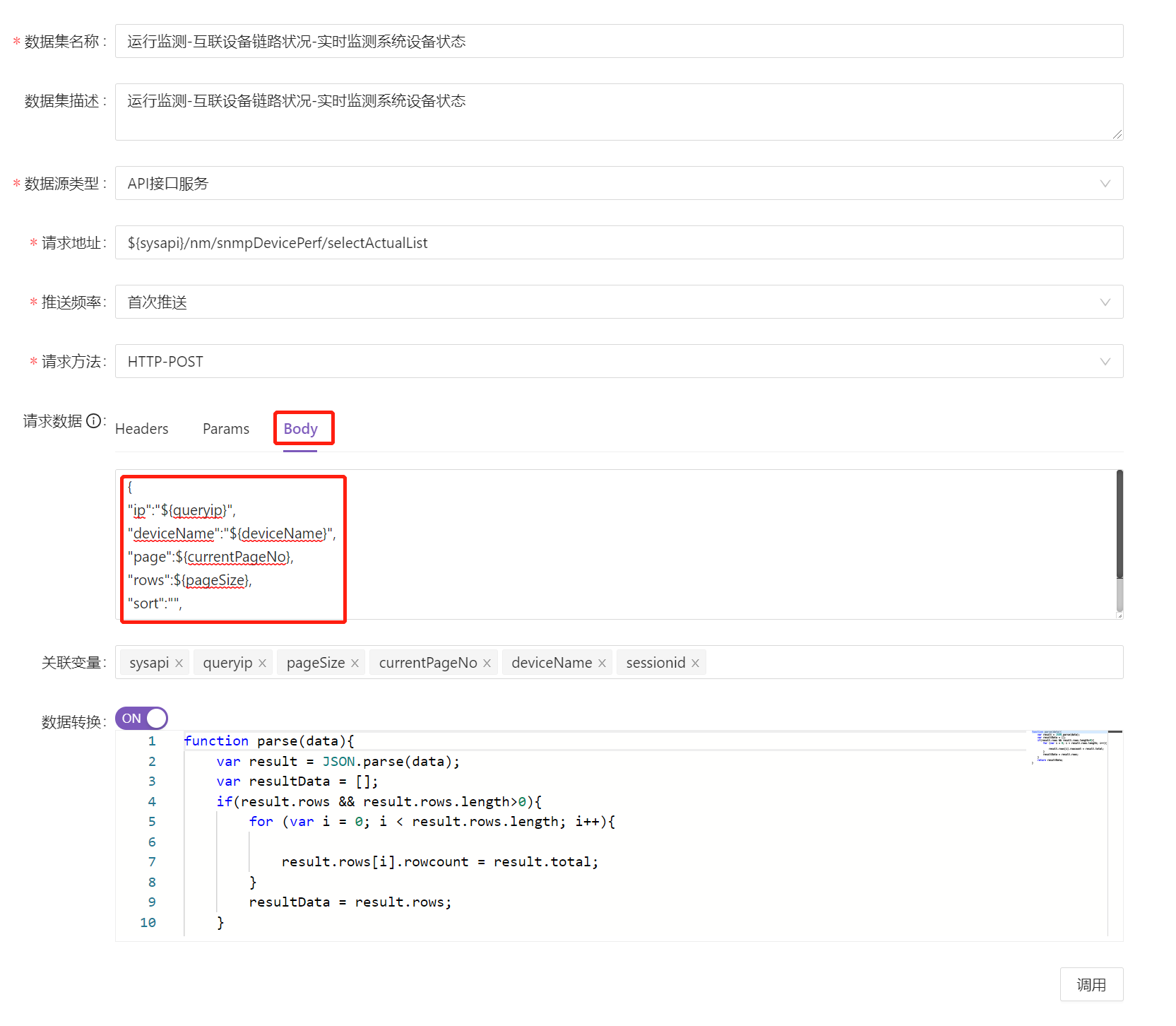Click the '"deviceName":"${deviceName}",' Body line
The height and width of the screenshot is (1026, 1176).
[x=232, y=533]
